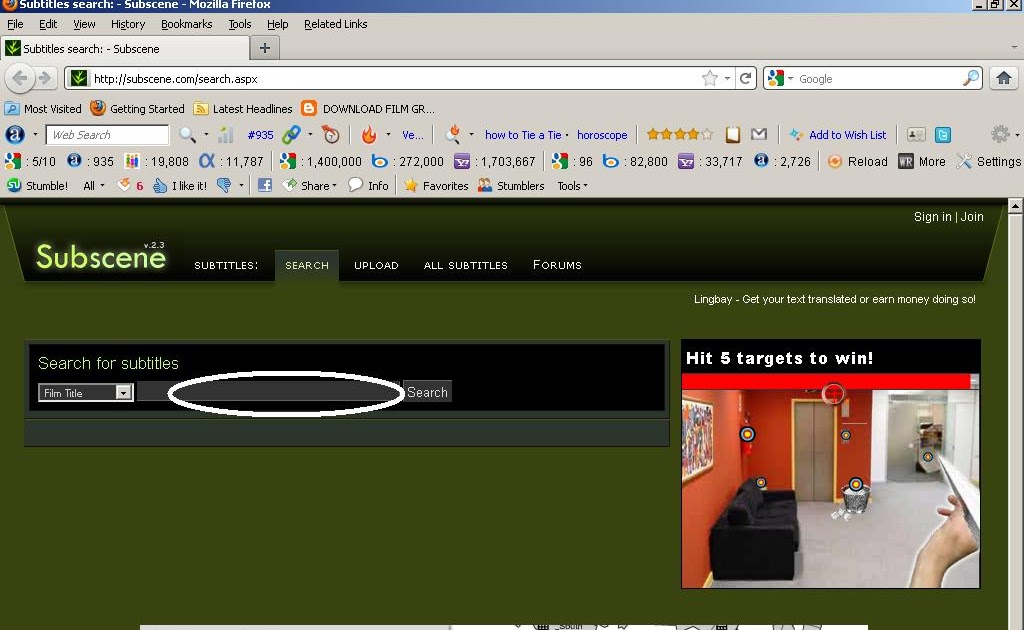This screenshot has height=630, width=1024.
Task: Open the History menu
Action: pyautogui.click(x=128, y=24)
